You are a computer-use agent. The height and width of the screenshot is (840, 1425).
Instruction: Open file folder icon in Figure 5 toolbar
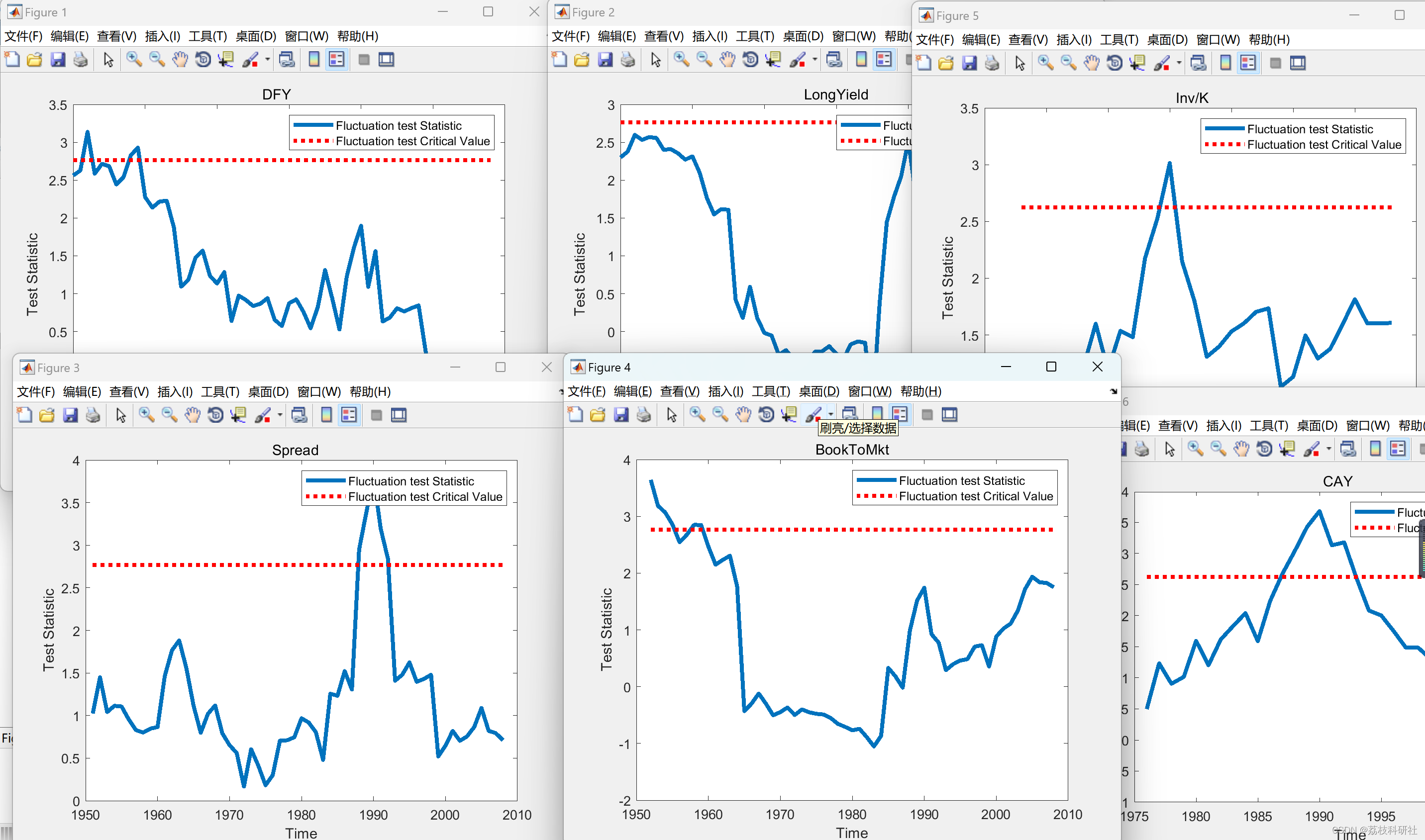(x=946, y=63)
